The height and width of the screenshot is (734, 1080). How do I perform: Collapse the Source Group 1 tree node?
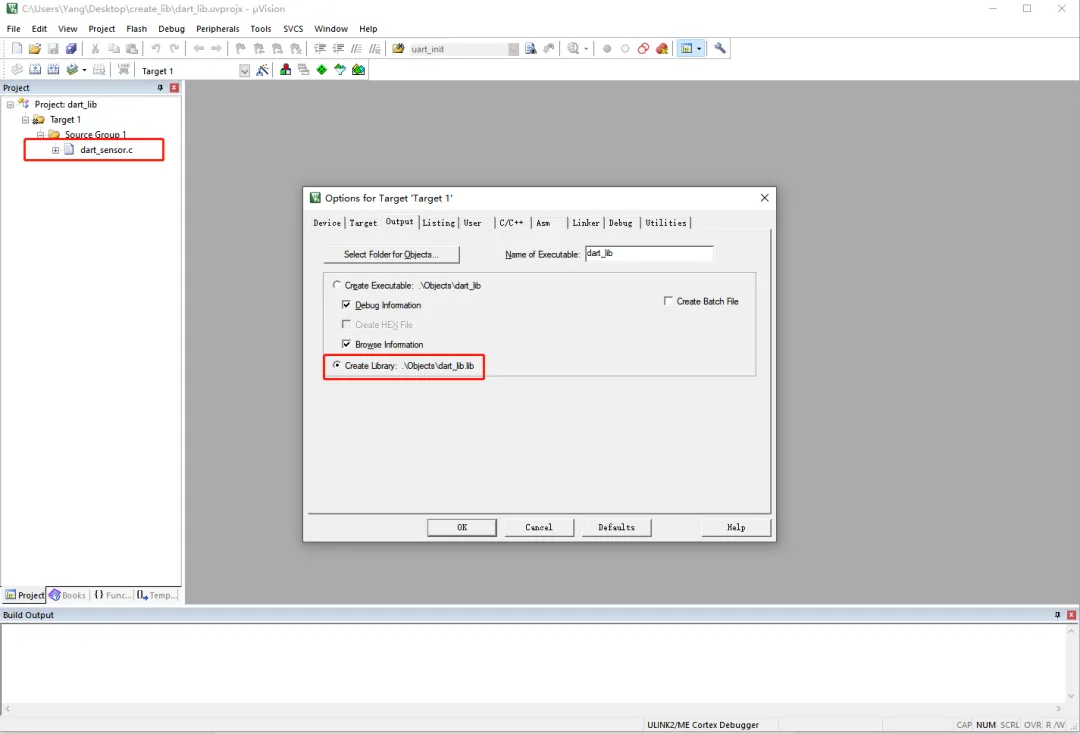tap(41, 134)
